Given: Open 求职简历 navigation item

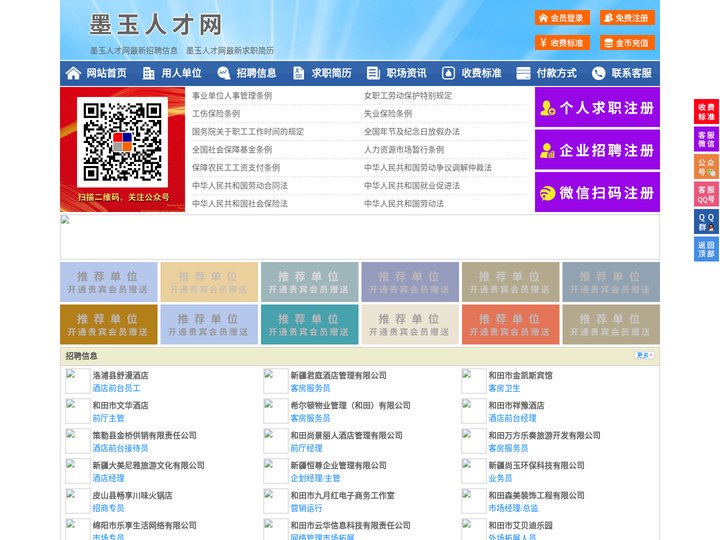Looking at the screenshot, I should coord(332,73).
